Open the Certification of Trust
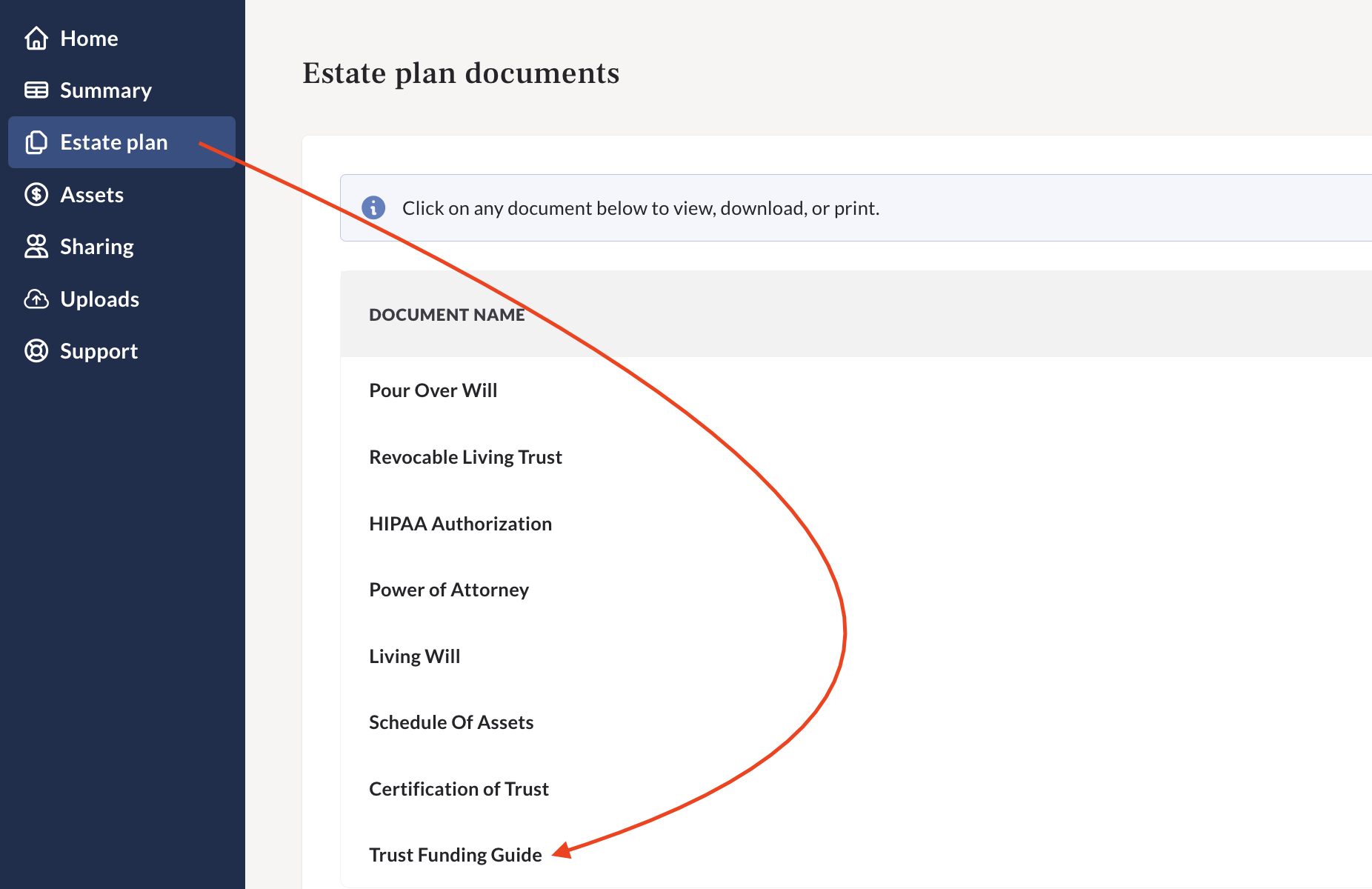 pyautogui.click(x=458, y=788)
